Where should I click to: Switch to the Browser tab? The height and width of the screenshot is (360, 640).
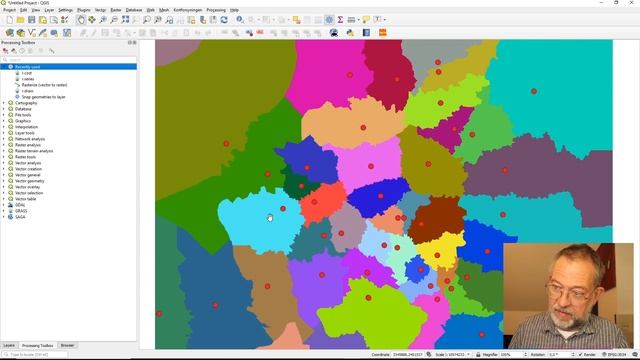pyautogui.click(x=67, y=345)
